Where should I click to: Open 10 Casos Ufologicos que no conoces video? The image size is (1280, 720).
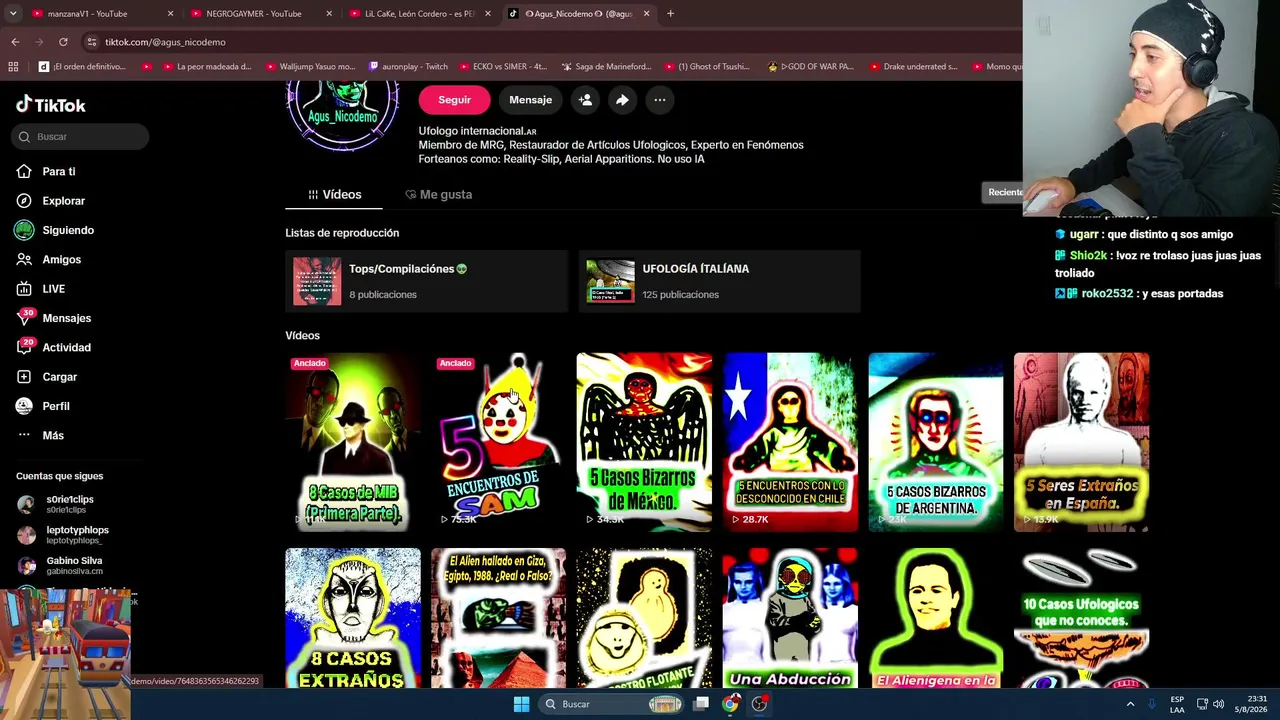coord(1081,618)
